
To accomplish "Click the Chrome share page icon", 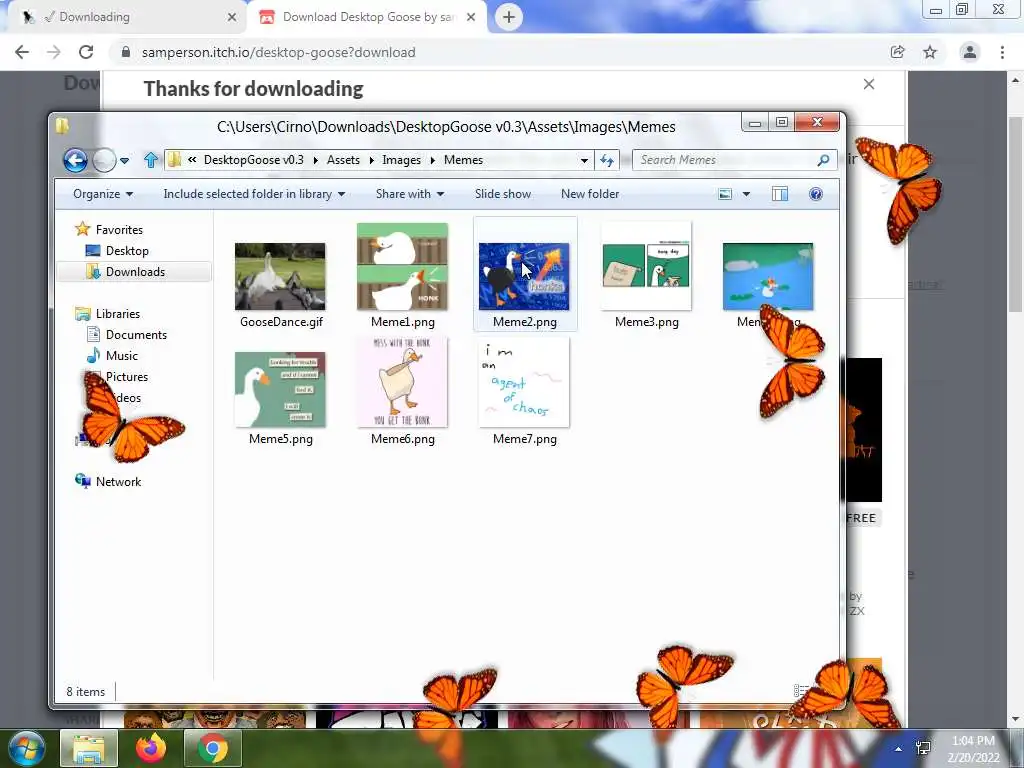I will coord(897,52).
